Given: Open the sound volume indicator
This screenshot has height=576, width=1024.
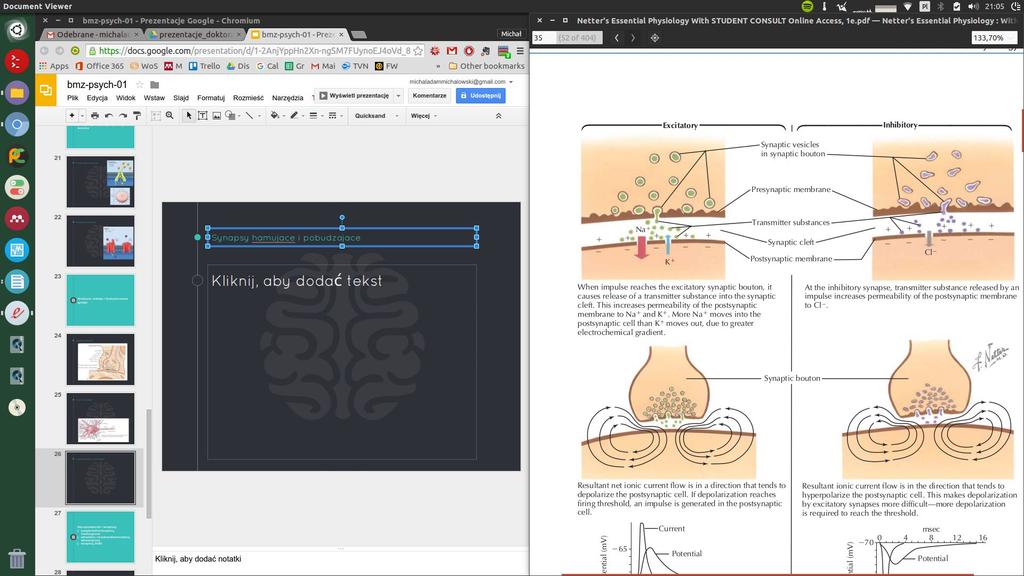Looking at the screenshot, I should [x=973, y=7].
